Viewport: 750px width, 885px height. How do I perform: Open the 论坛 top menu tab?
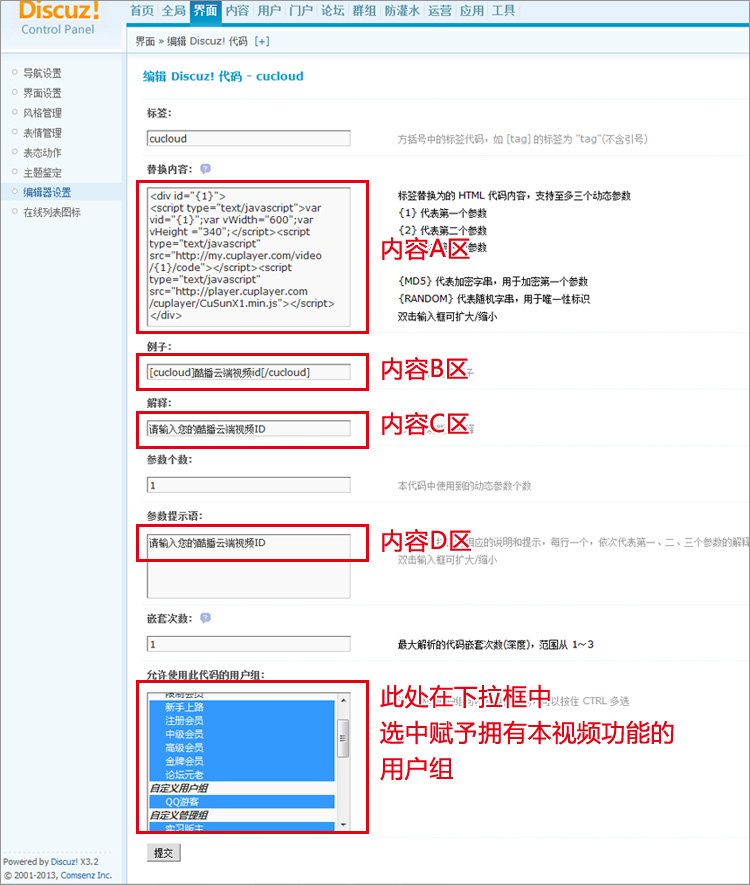(x=332, y=11)
